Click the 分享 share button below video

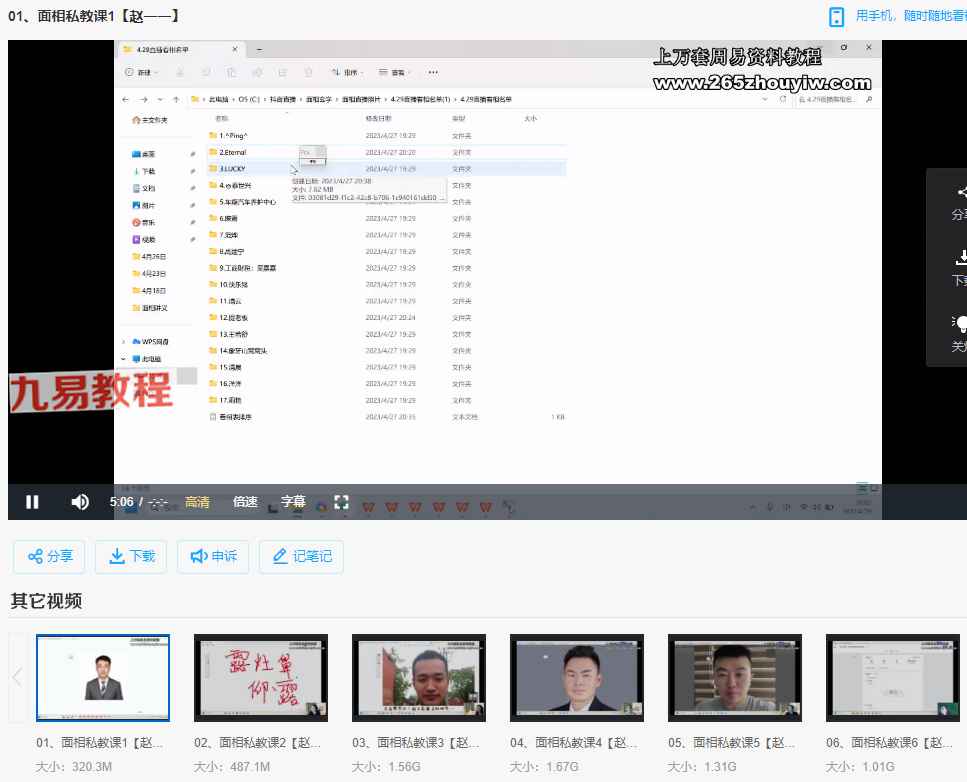[50, 556]
